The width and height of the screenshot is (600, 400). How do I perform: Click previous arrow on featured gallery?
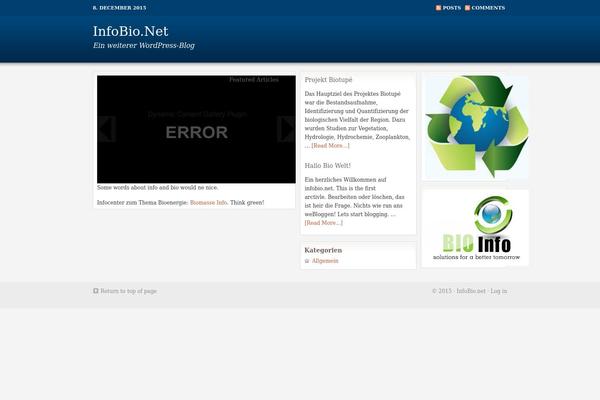coord(106,129)
